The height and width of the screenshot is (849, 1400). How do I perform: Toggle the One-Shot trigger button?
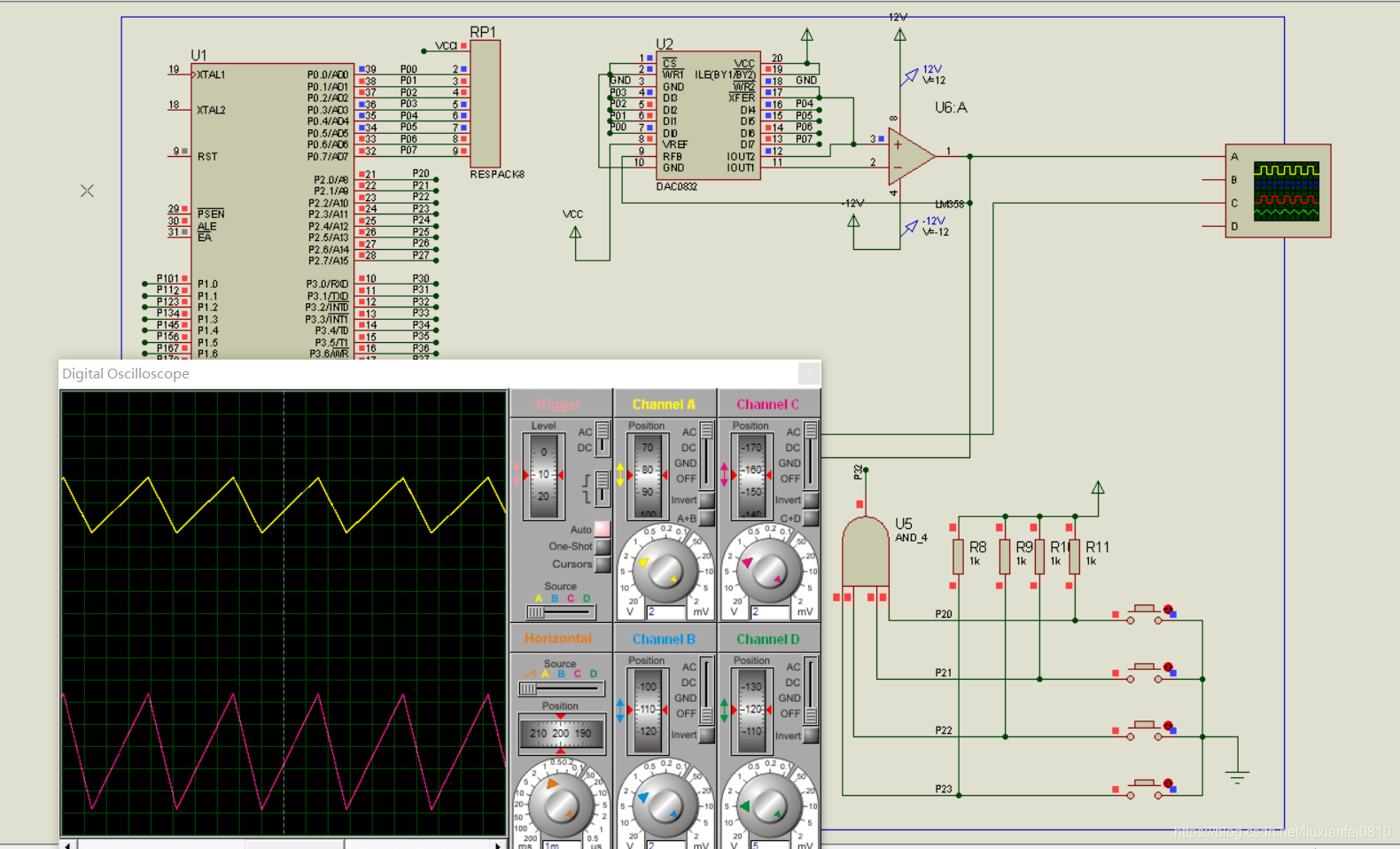coord(603,547)
